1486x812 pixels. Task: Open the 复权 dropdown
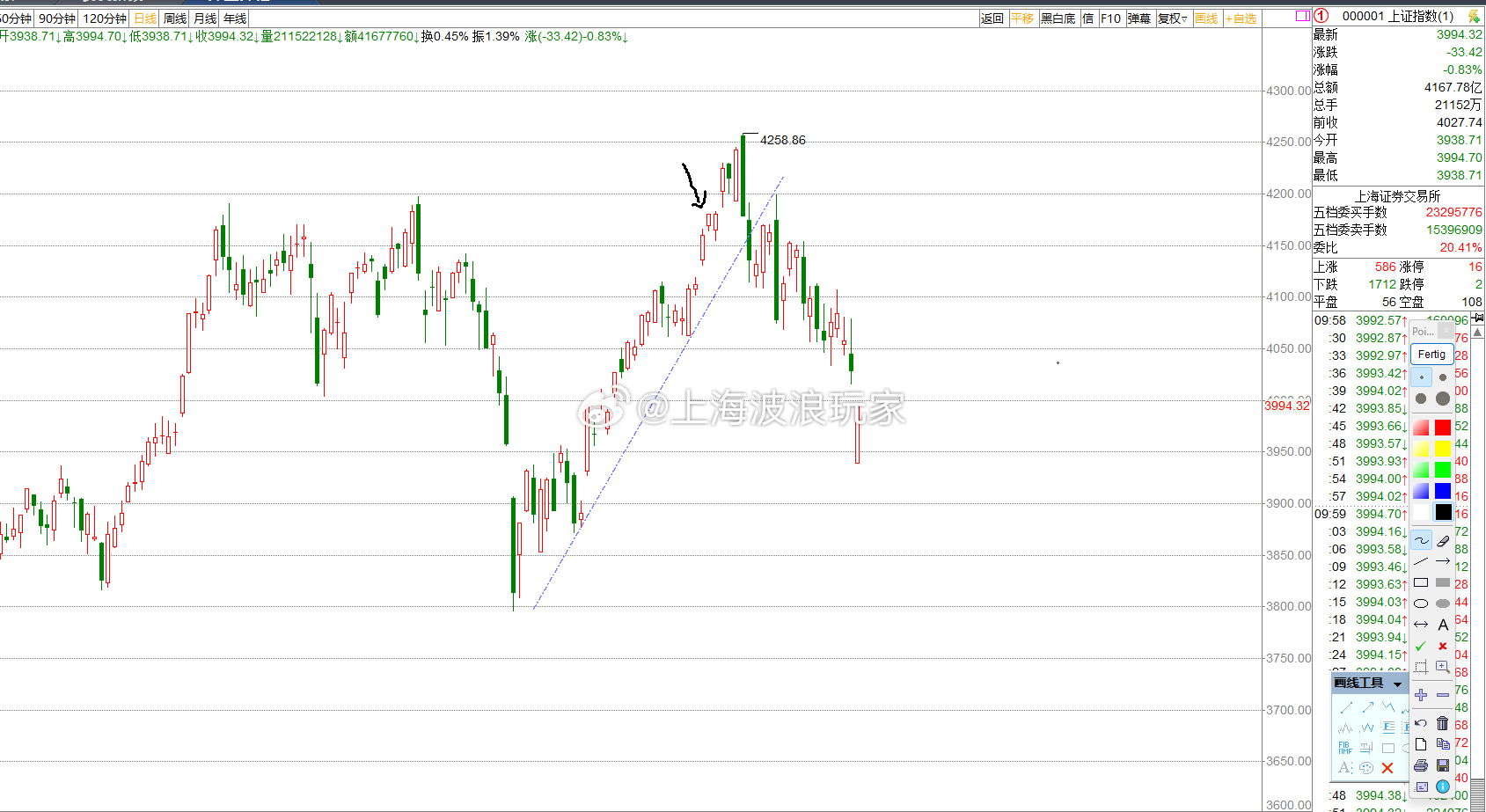[x=1173, y=18]
